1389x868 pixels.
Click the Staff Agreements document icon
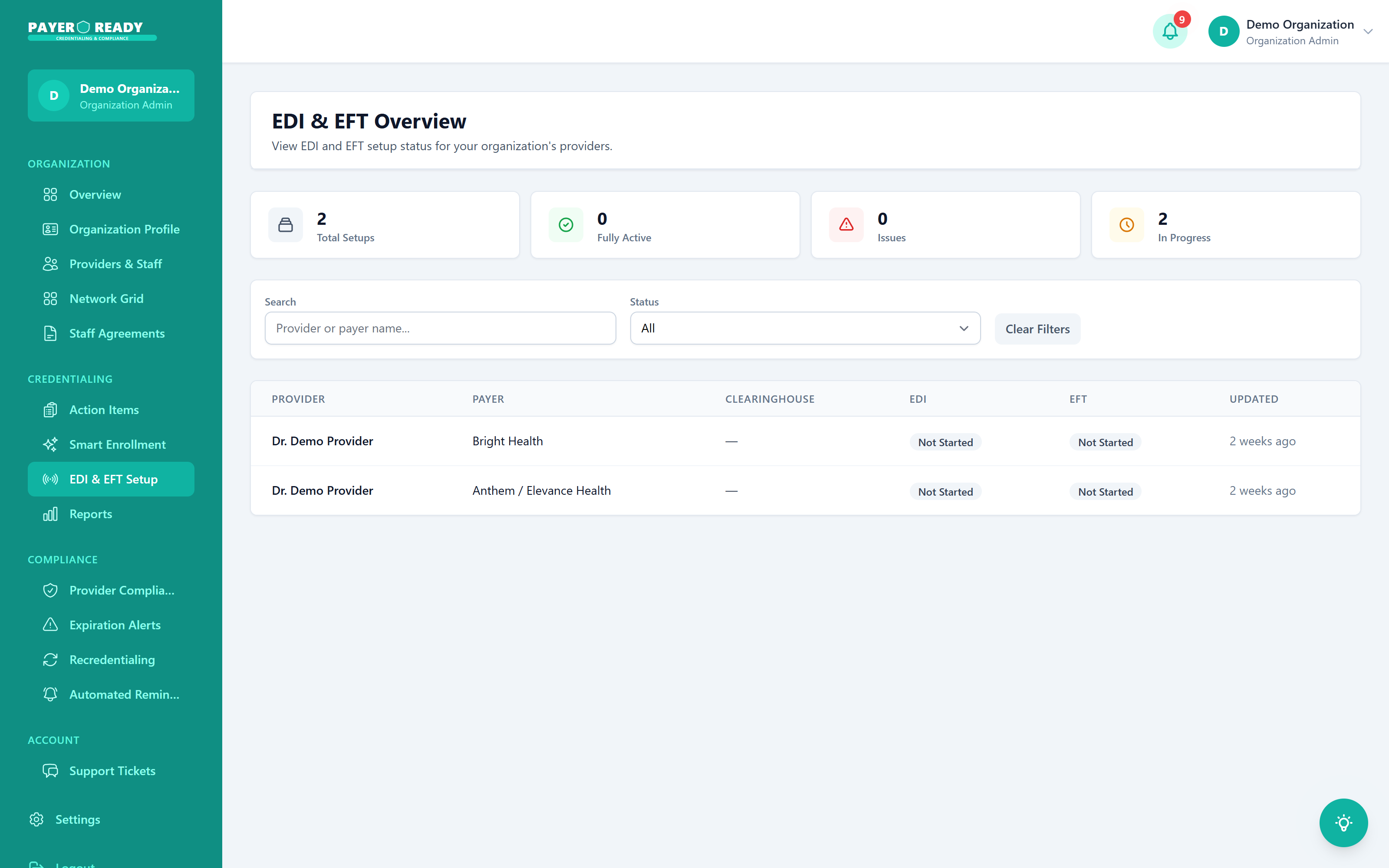tap(50, 334)
